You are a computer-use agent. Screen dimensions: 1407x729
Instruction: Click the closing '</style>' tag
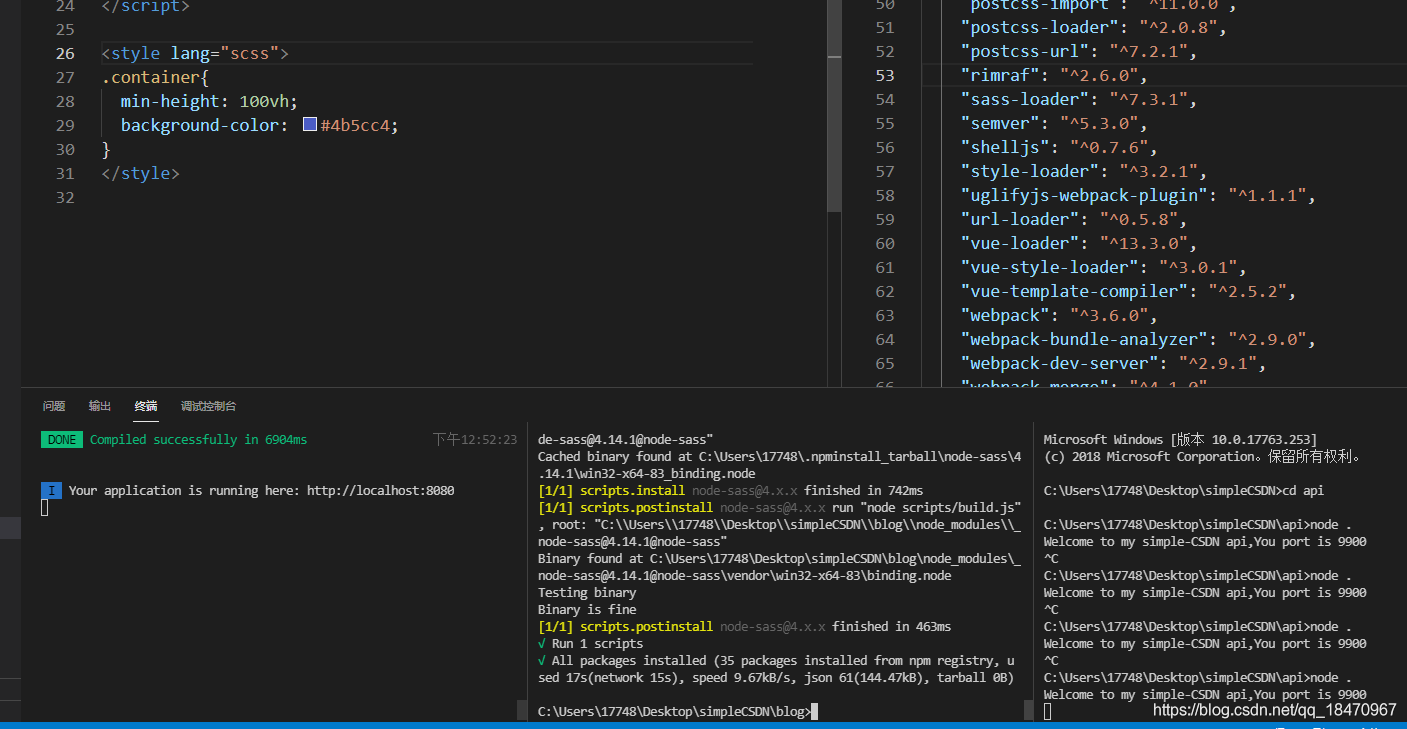click(140, 173)
